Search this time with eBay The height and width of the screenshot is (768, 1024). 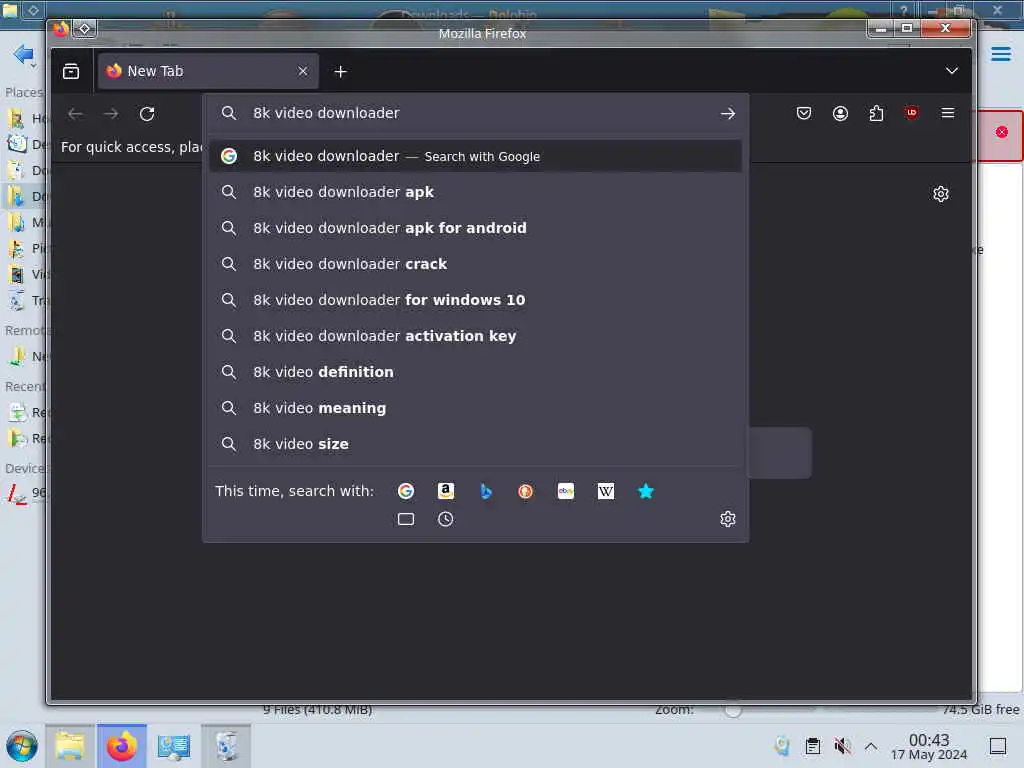(x=566, y=491)
